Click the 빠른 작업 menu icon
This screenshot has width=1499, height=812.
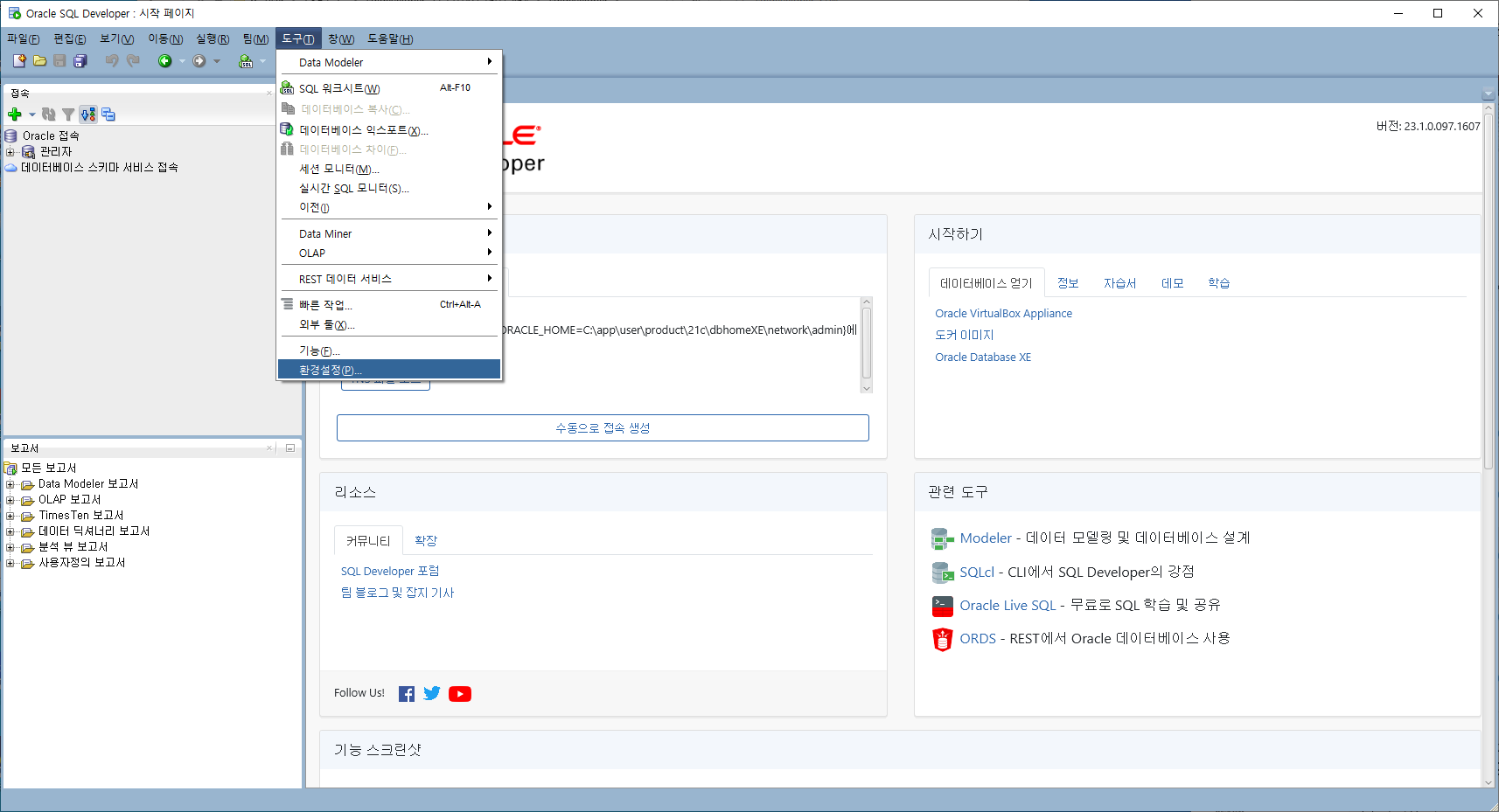(x=287, y=304)
